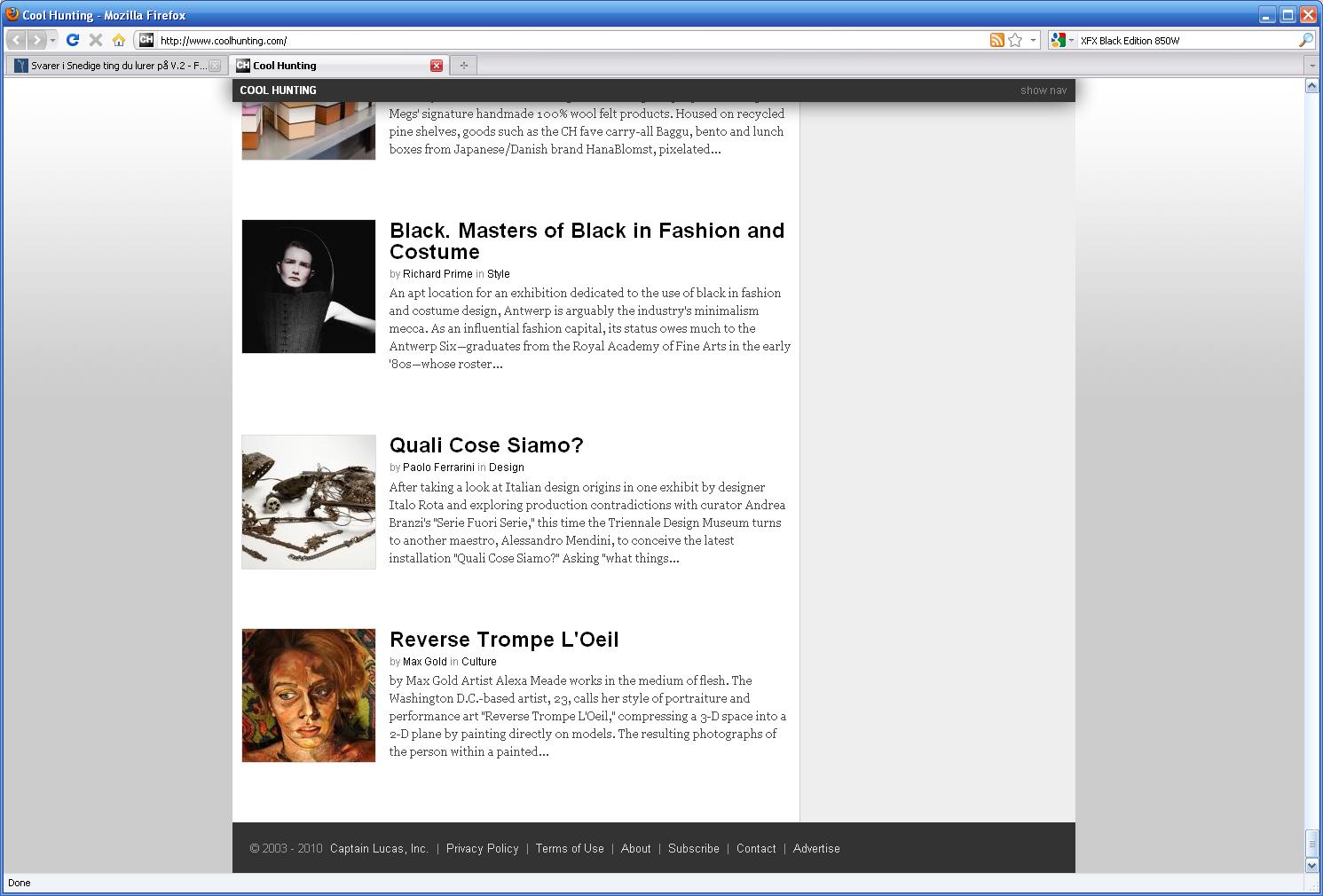Click the coolhunting.com URL address field
This screenshot has width=1323, height=896.
568,40
